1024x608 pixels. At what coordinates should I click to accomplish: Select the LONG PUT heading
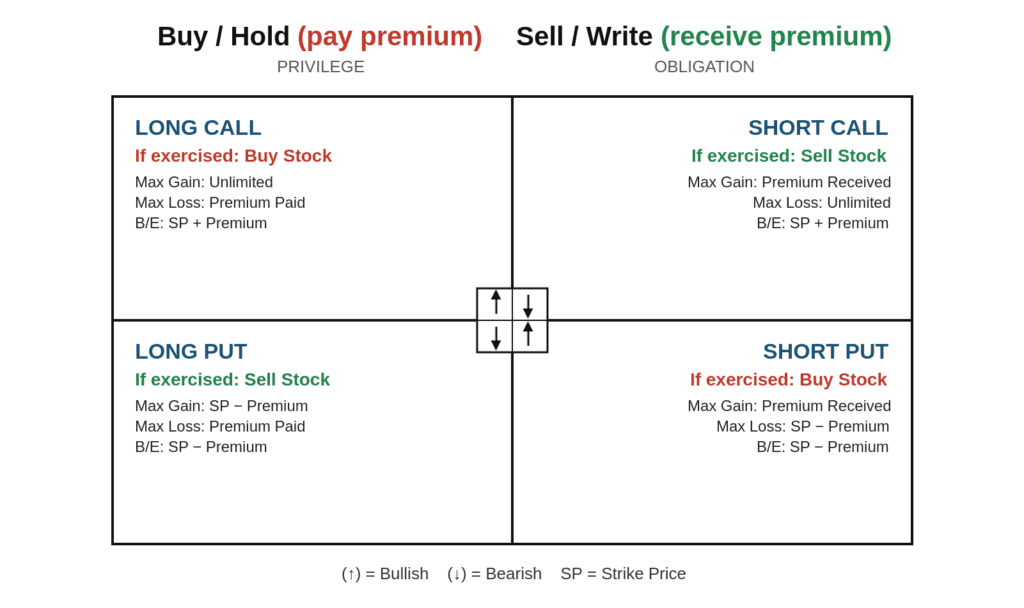(191, 351)
